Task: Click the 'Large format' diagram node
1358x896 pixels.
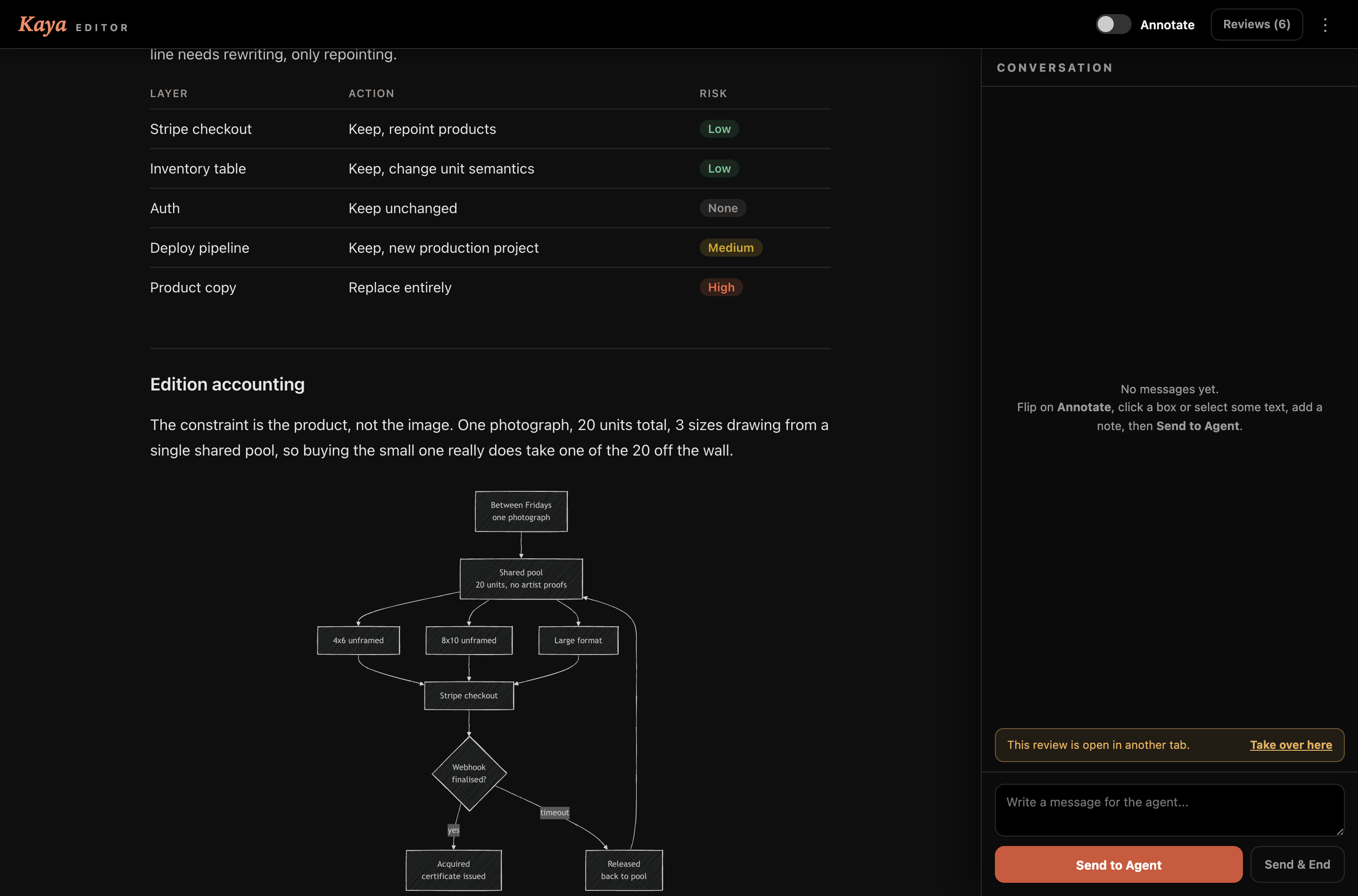Action: pyautogui.click(x=578, y=640)
